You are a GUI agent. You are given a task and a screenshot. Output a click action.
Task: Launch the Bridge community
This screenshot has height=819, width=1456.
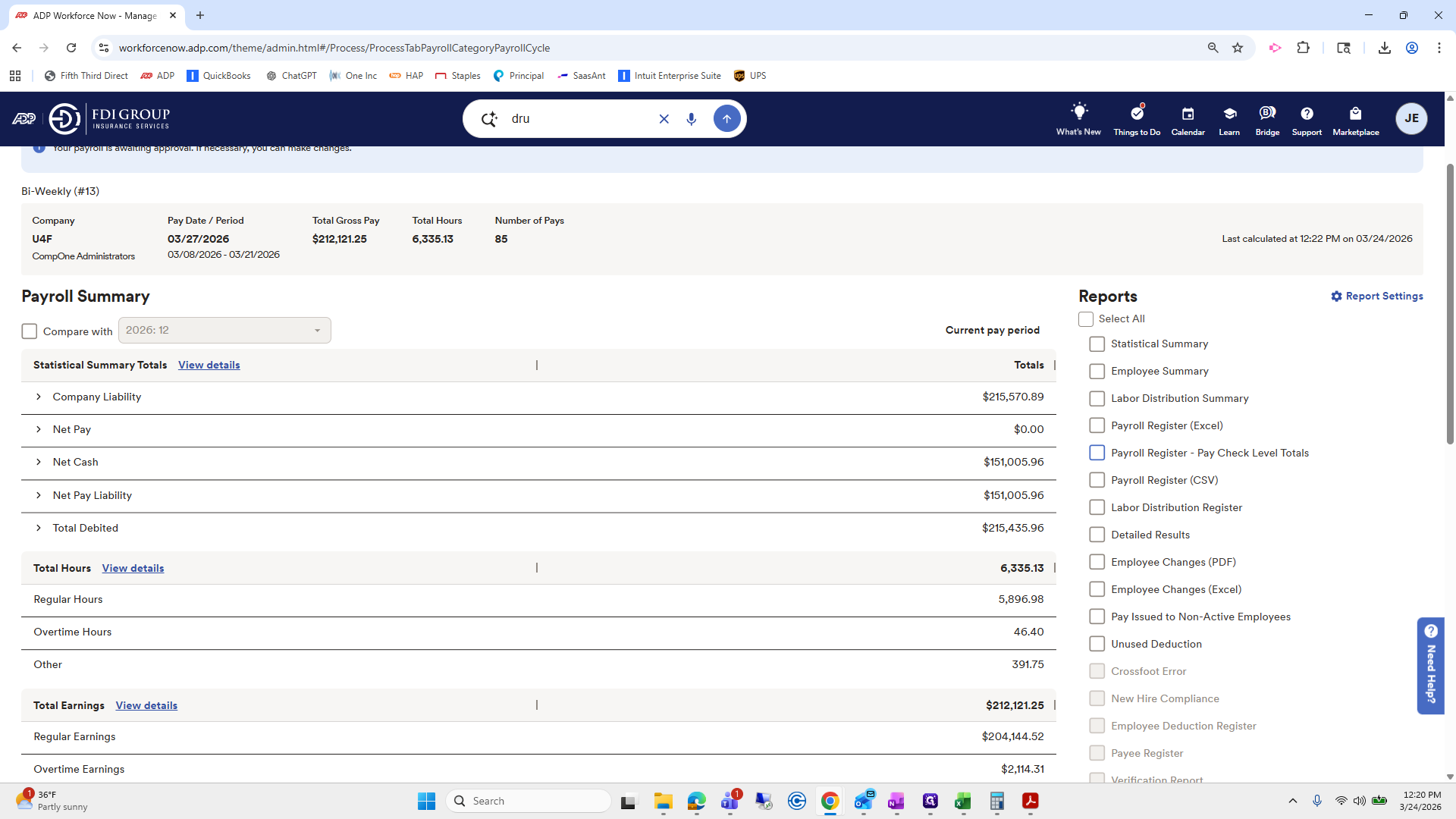(1267, 118)
